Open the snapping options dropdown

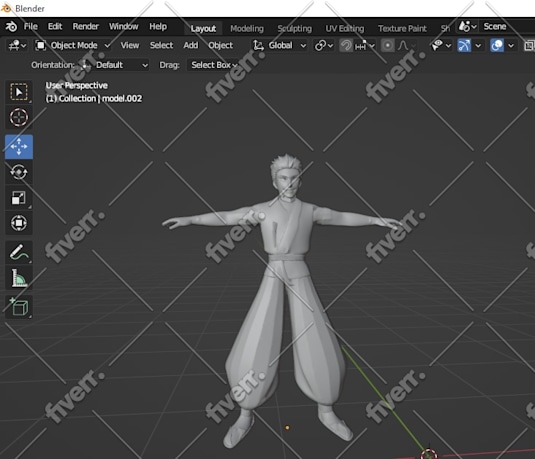pyautogui.click(x=365, y=45)
